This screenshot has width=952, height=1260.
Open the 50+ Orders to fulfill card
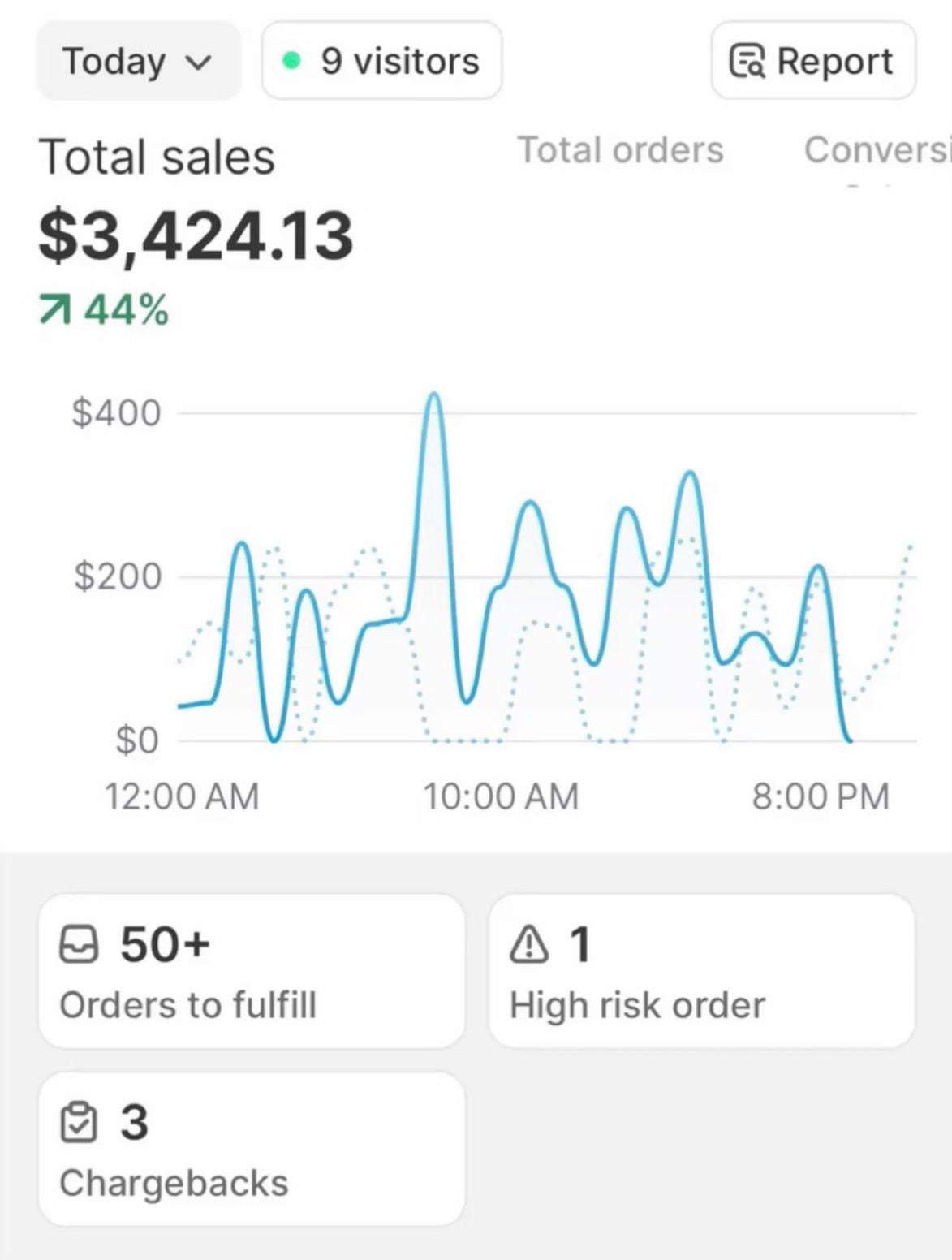click(x=252, y=971)
